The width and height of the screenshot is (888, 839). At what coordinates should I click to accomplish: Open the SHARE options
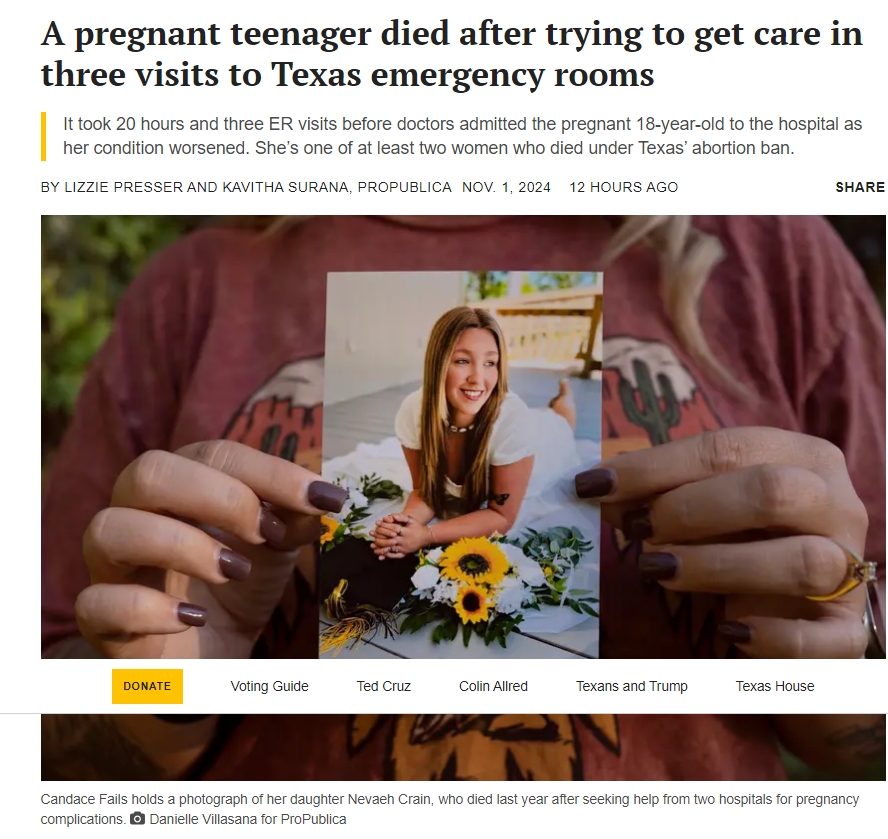(x=860, y=187)
